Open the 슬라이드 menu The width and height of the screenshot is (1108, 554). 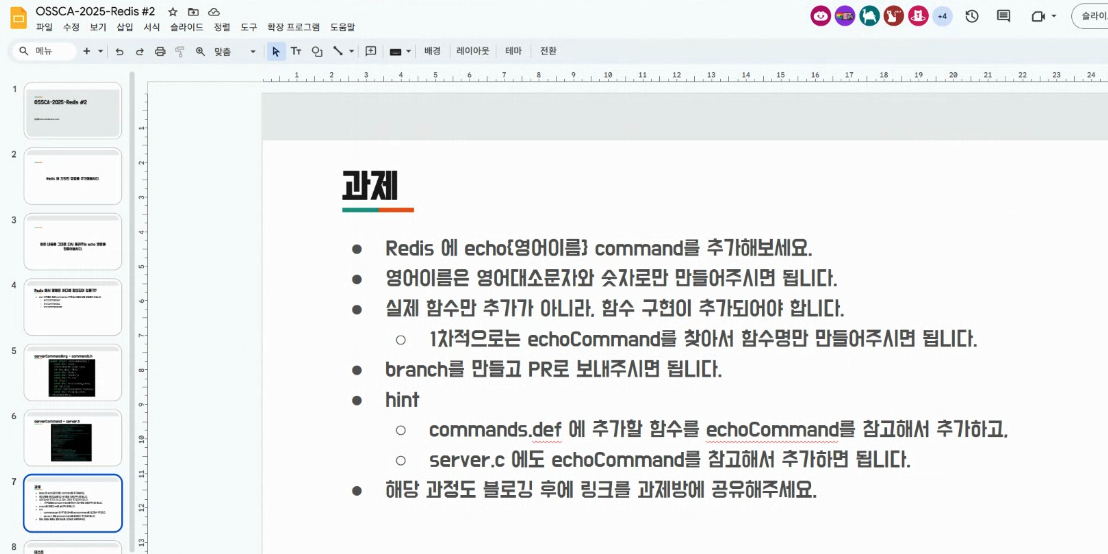tap(187, 27)
